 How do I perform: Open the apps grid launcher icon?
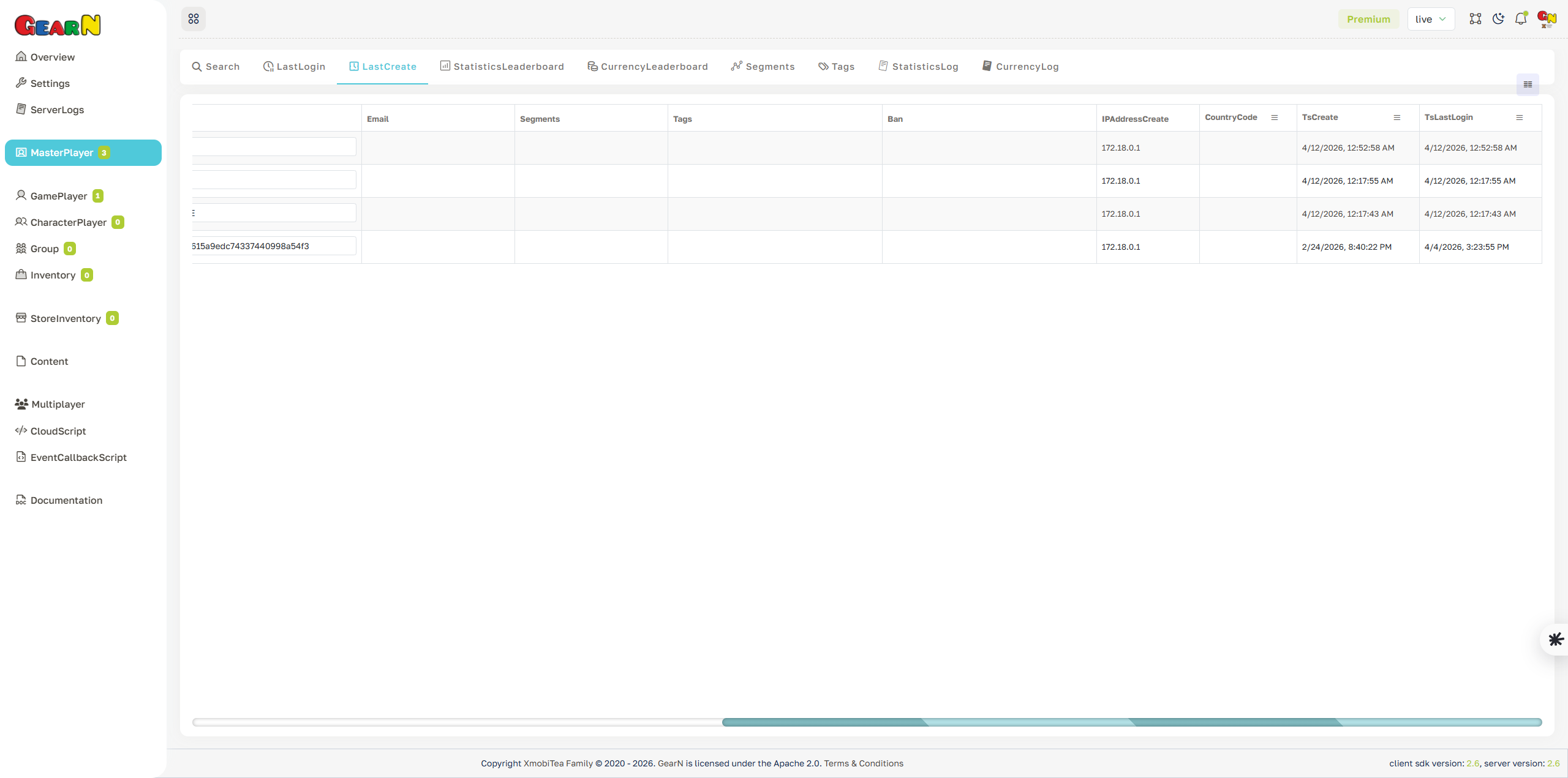point(194,18)
